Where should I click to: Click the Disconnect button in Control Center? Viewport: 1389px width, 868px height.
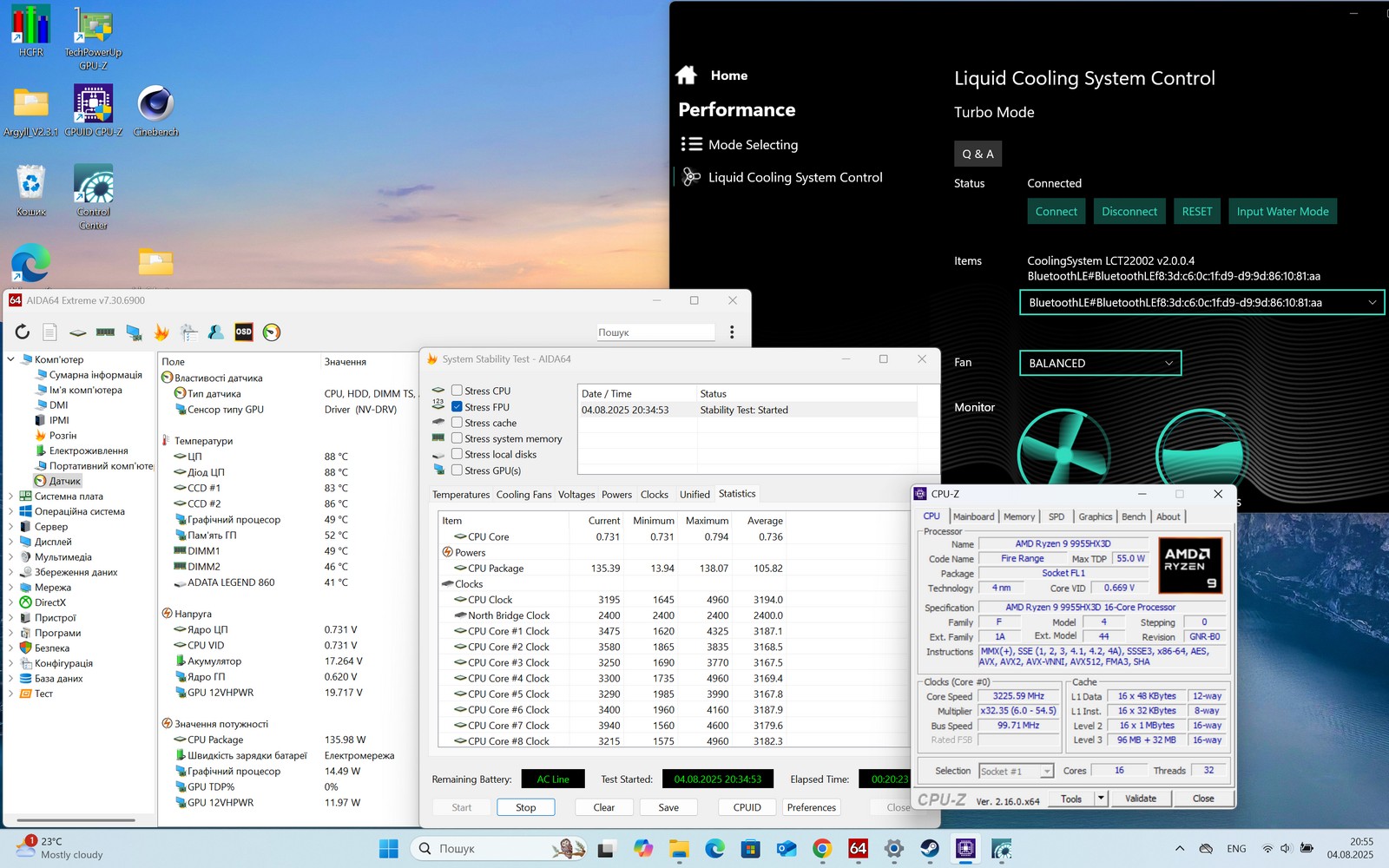coord(1129,211)
